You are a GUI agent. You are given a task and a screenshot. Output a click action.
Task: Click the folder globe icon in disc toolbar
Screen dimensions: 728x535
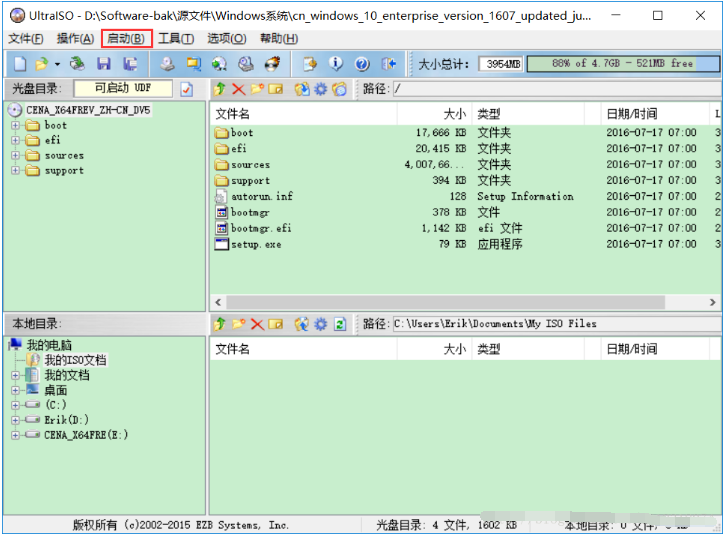coord(340,89)
